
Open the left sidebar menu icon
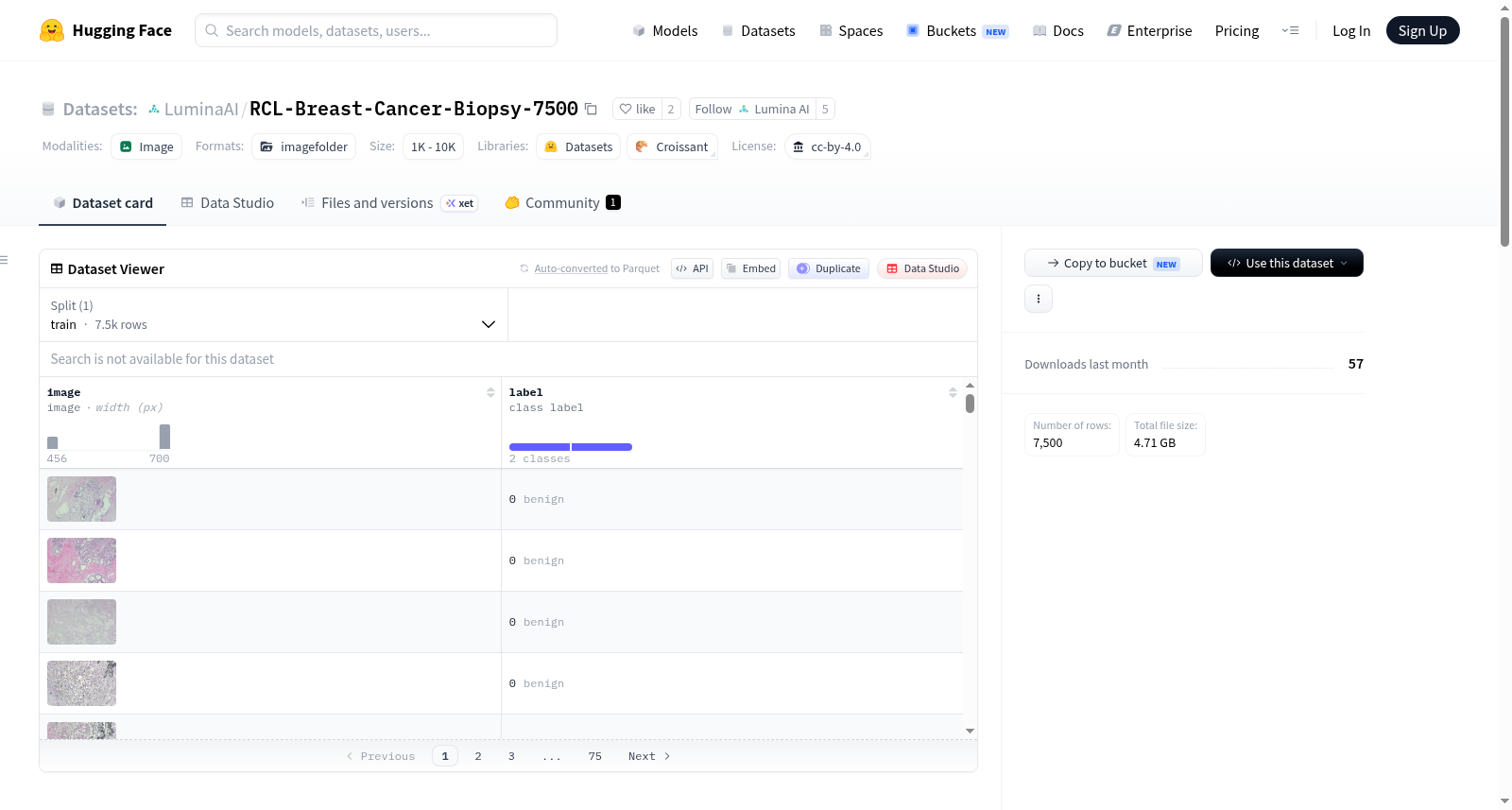(5, 260)
